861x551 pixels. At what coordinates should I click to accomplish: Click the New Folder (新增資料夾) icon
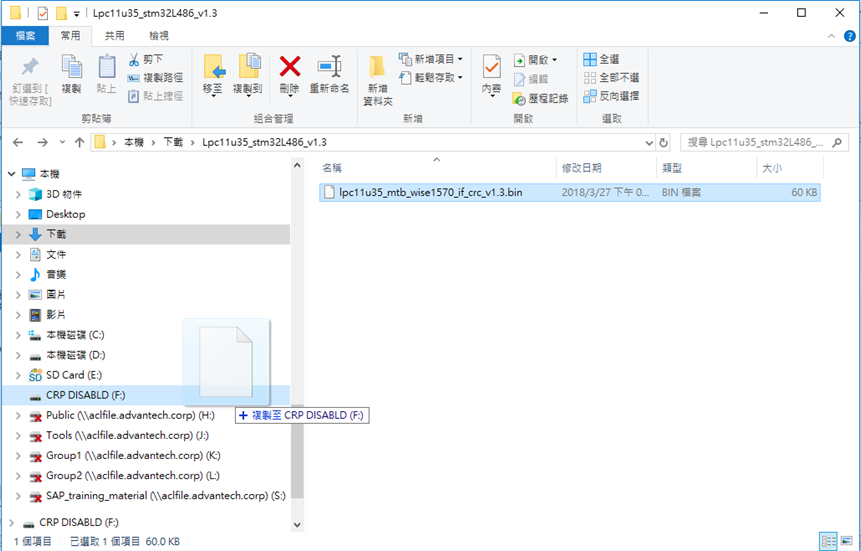[378, 68]
